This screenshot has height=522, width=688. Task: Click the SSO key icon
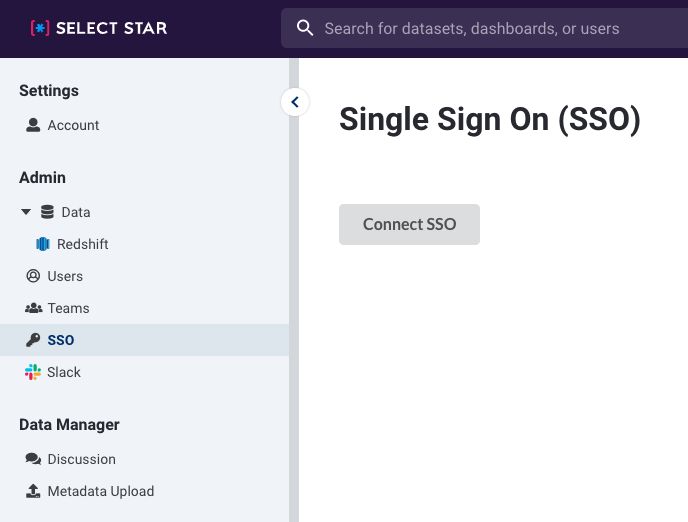click(x=33, y=340)
